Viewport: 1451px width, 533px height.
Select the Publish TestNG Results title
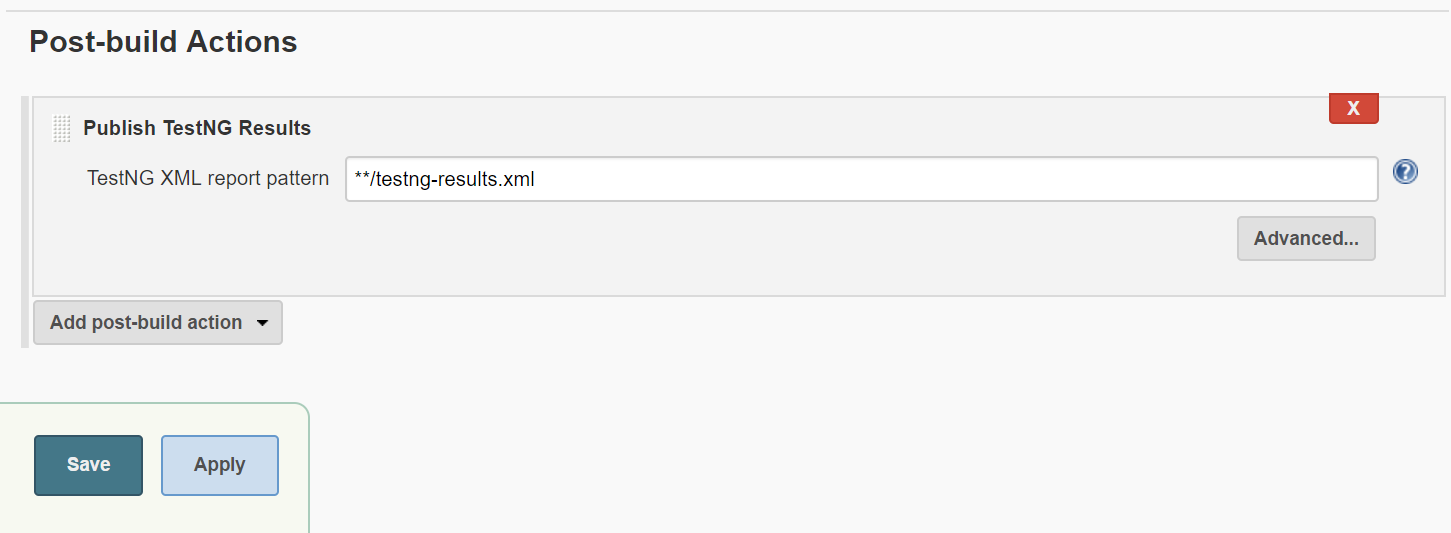(197, 128)
